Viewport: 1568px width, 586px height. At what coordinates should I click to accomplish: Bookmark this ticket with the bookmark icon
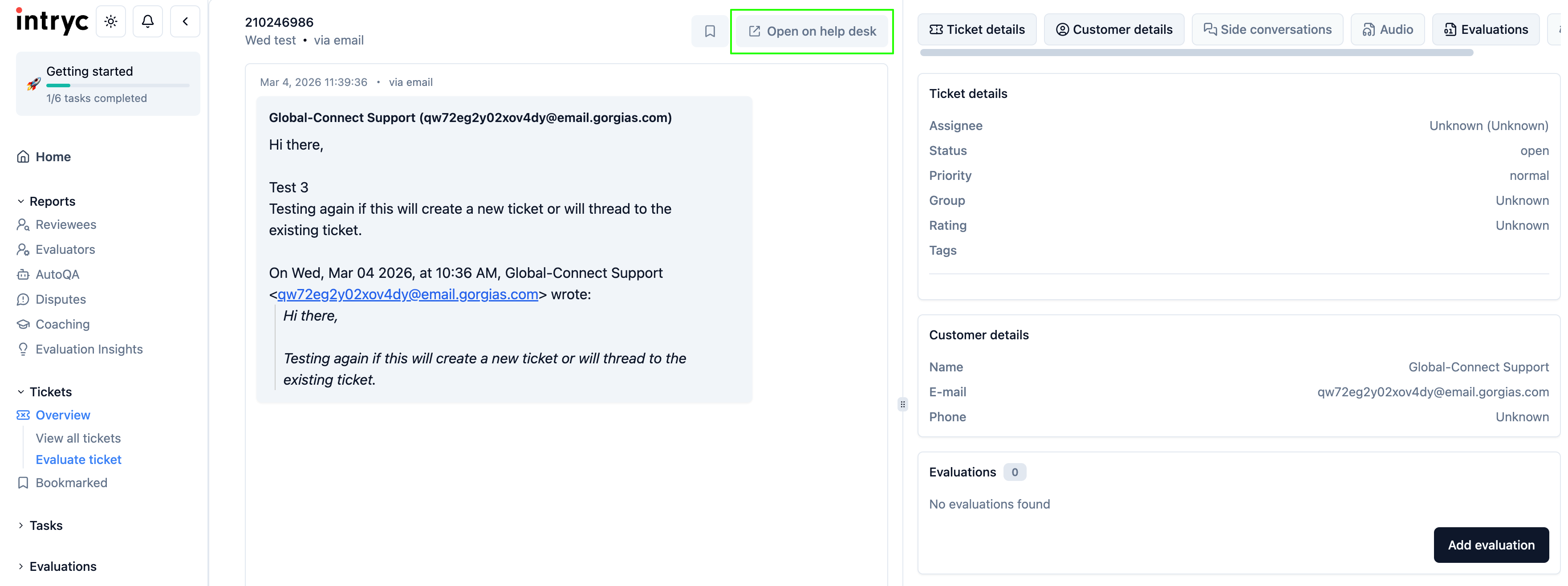tap(709, 31)
